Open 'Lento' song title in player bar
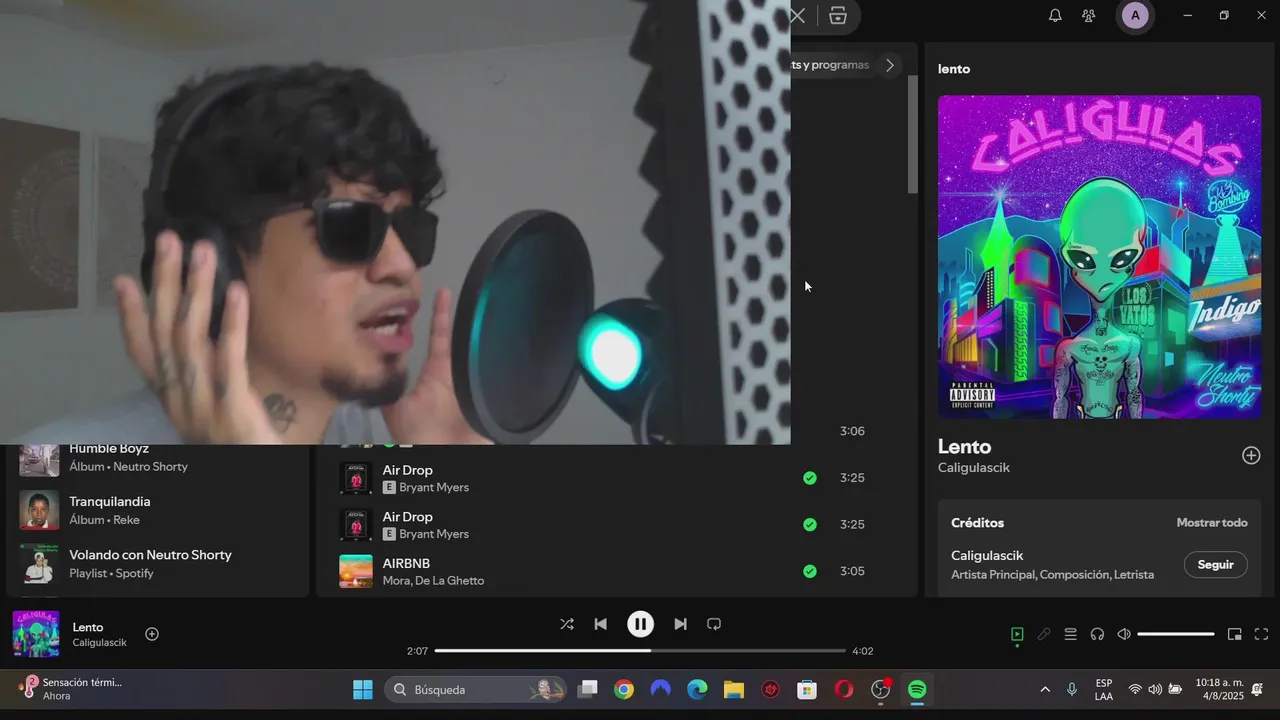 click(88, 627)
